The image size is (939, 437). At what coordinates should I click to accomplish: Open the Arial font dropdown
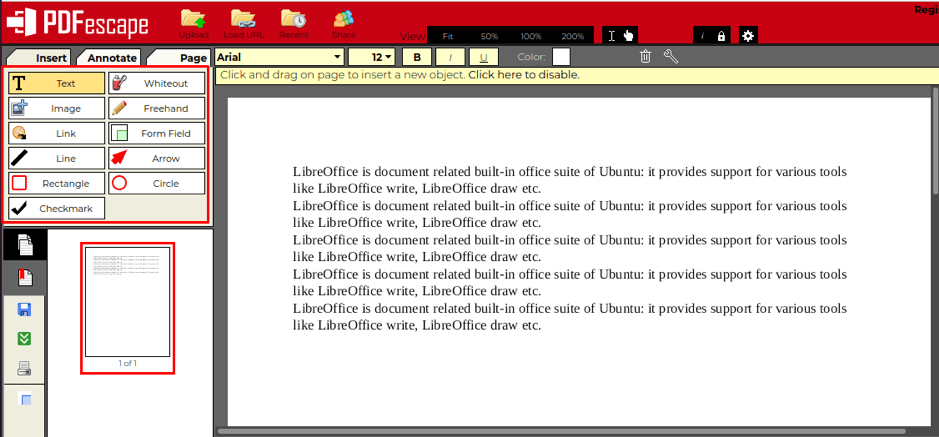click(280, 57)
